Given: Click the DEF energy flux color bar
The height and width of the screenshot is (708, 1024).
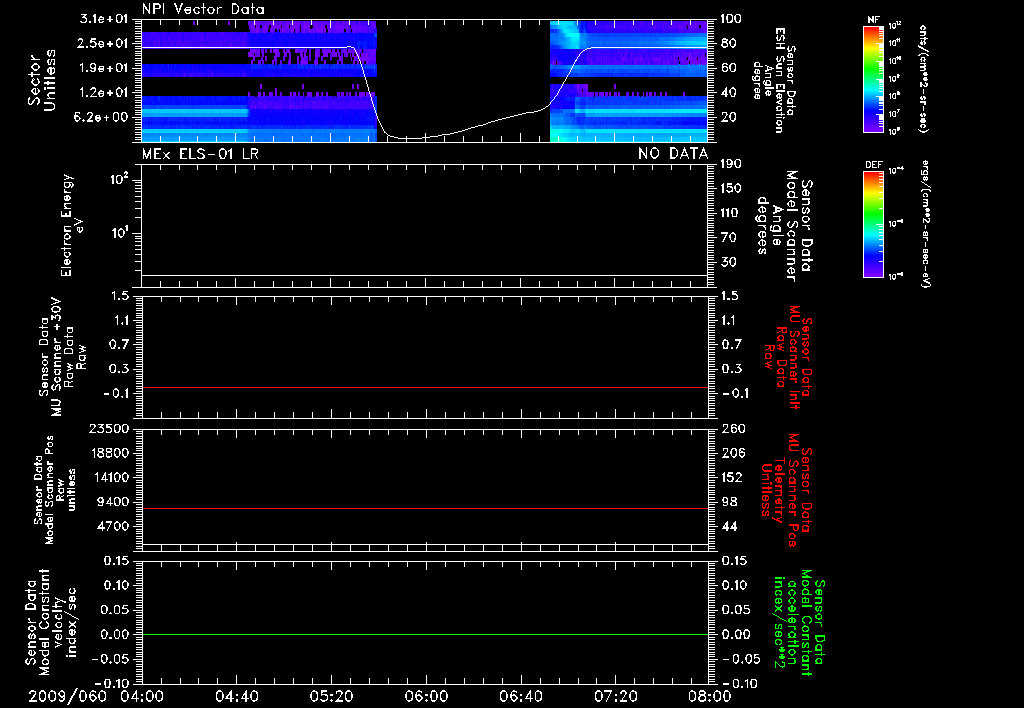Looking at the screenshot, I should (873, 224).
